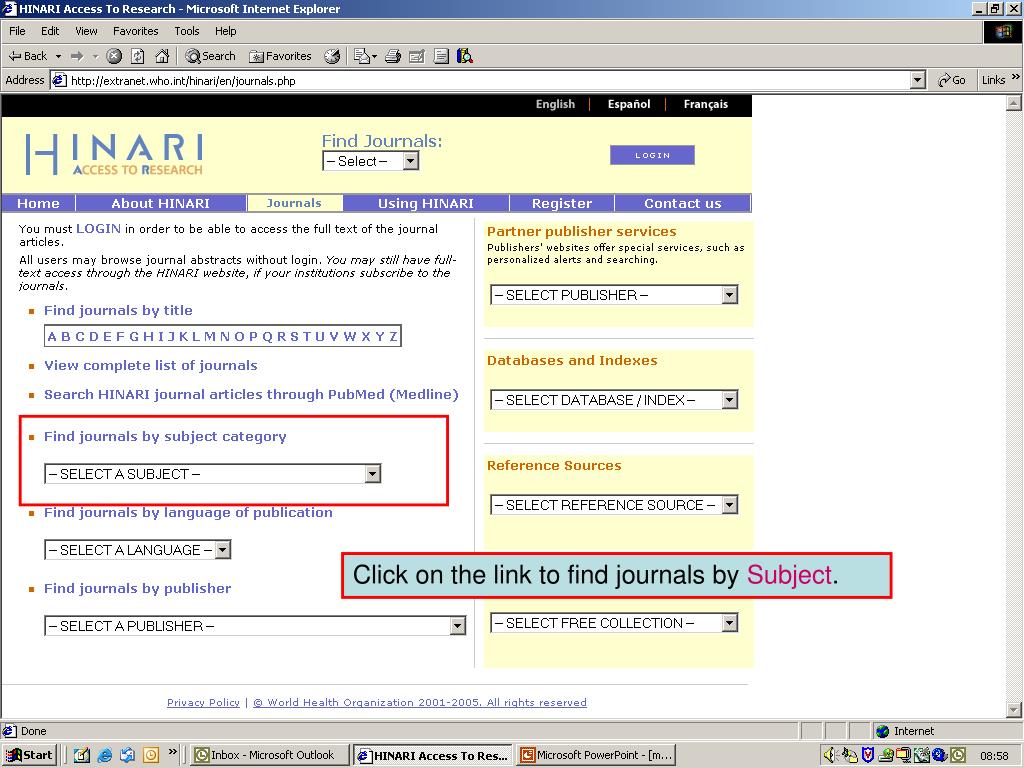1024x768 pixels.
Task: Browse journal titles starting with letter Z
Action: coord(393,336)
